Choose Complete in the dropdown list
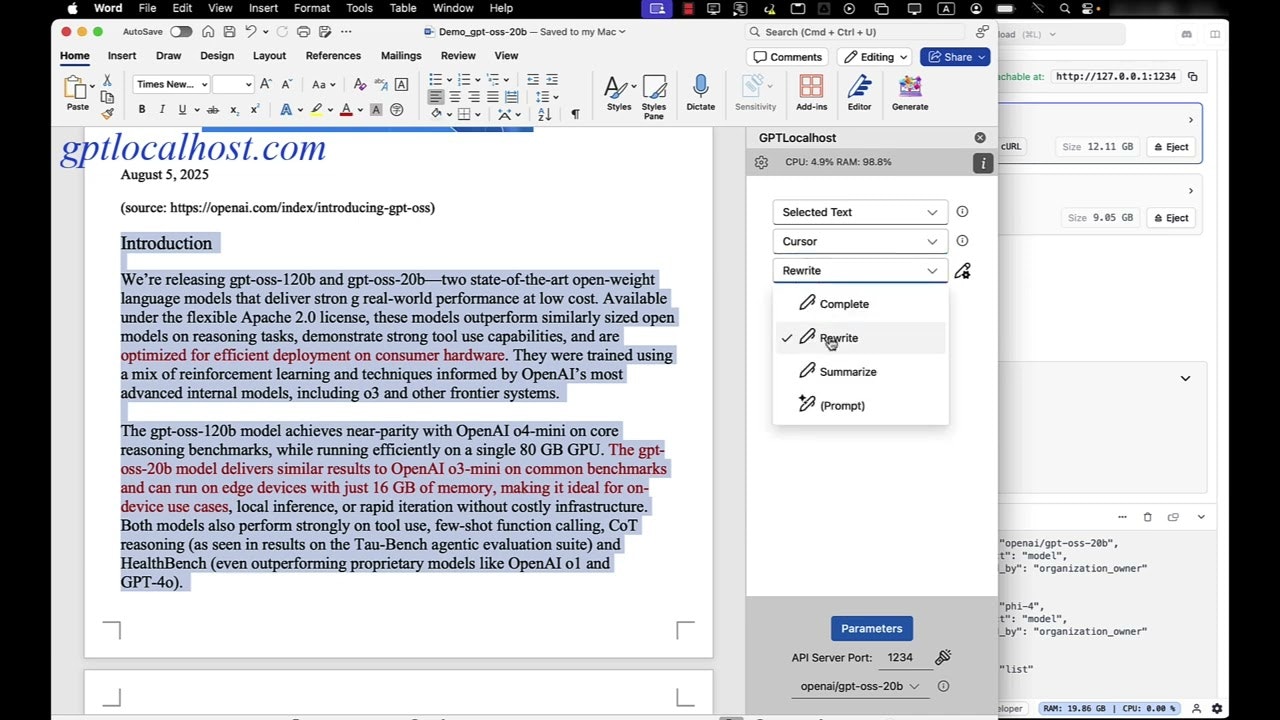 coord(844,303)
